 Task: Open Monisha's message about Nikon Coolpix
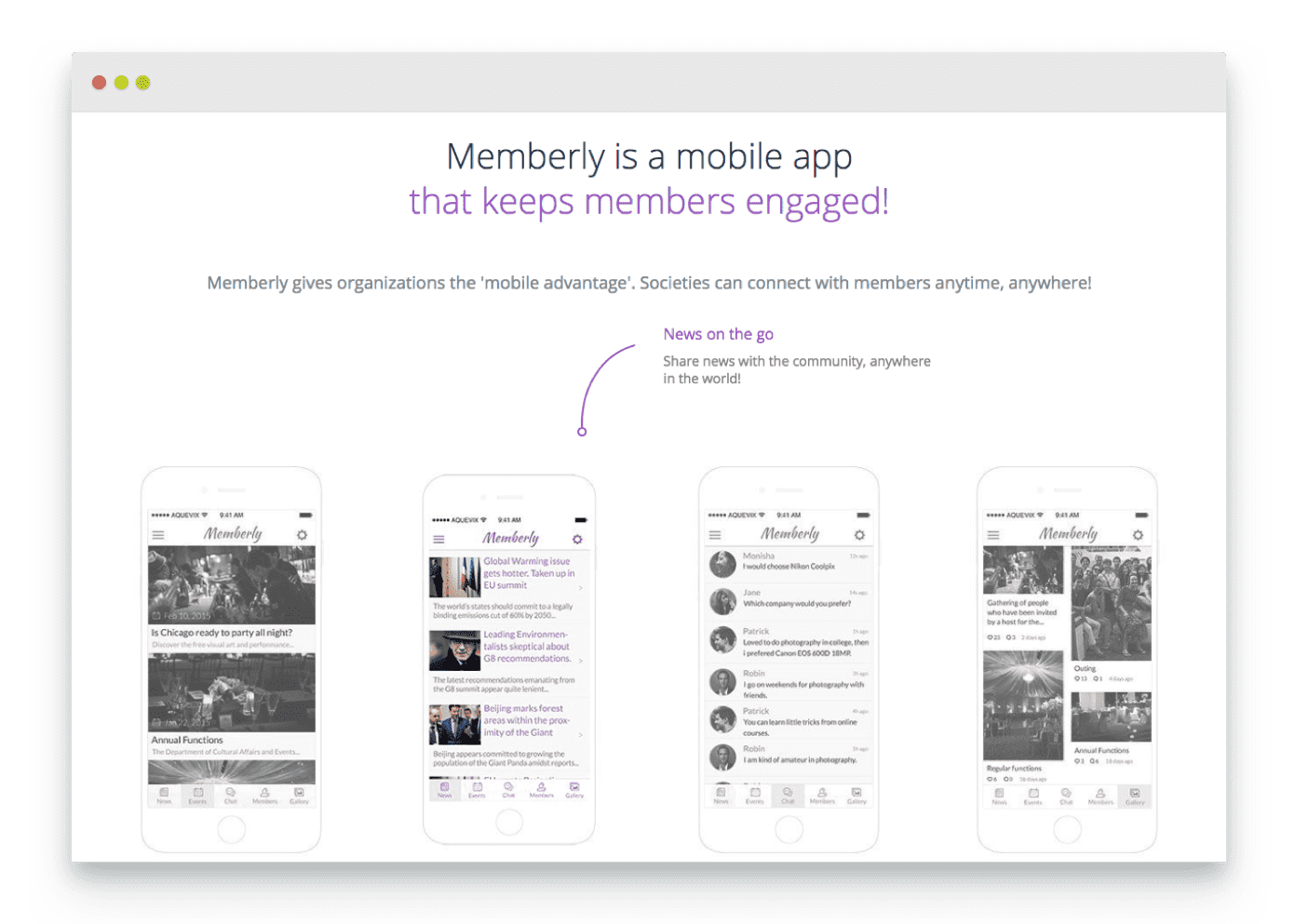click(789, 567)
